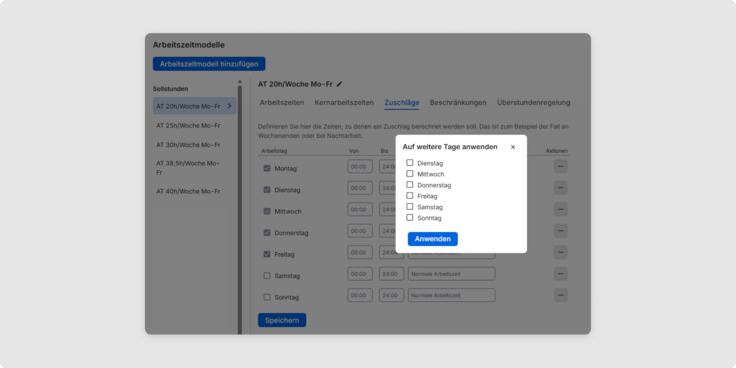This screenshot has height=368, width=736.
Task: Tick the Dienstag checkbox in the dialog
Action: 410,163
